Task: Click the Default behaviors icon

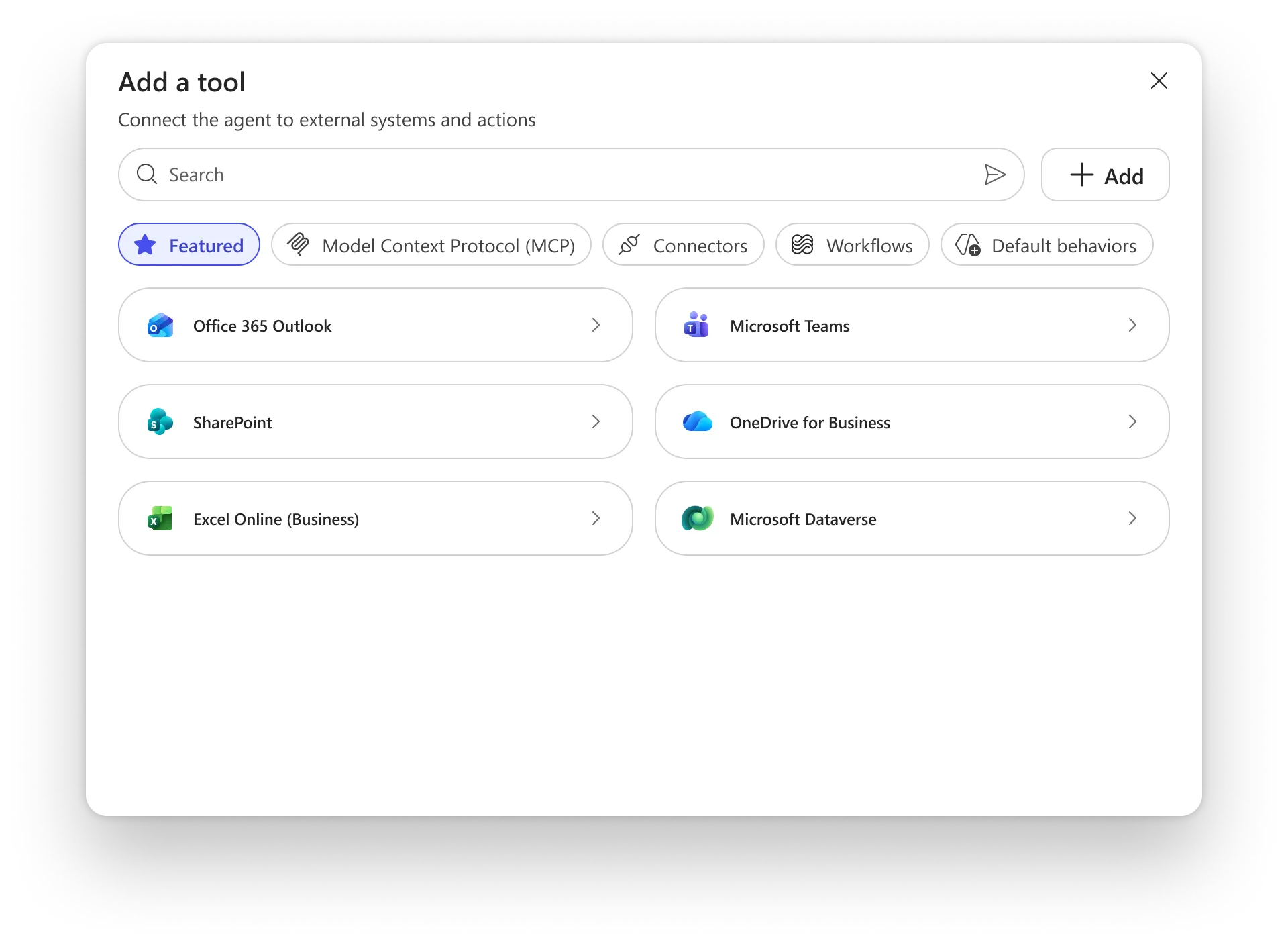Action: (968, 244)
